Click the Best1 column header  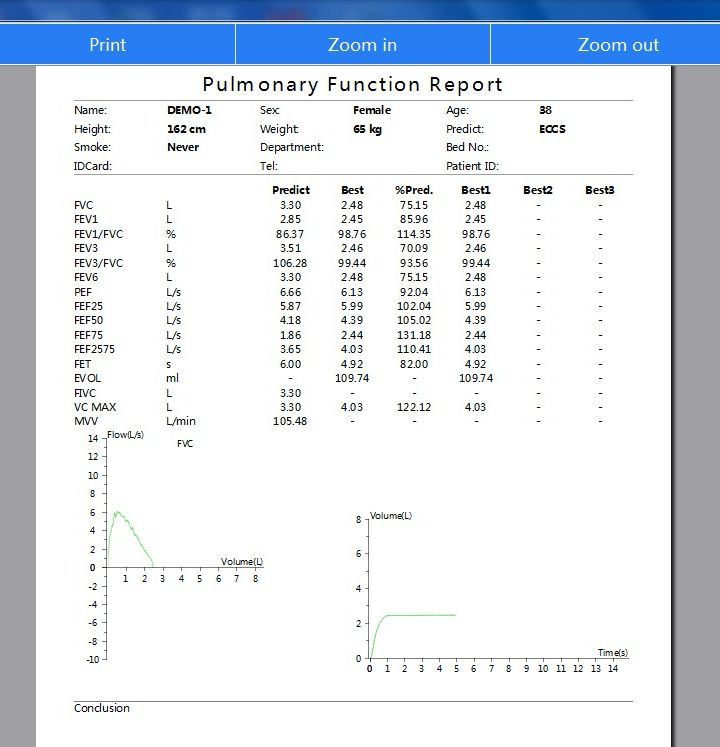tap(475, 190)
